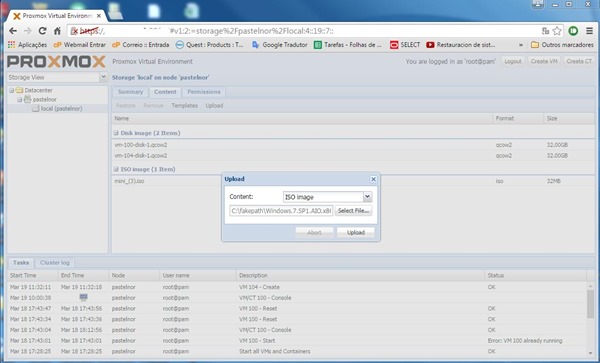This screenshot has height=363, width=600.
Task: Open the browser Home icon
Action: (x=57, y=31)
